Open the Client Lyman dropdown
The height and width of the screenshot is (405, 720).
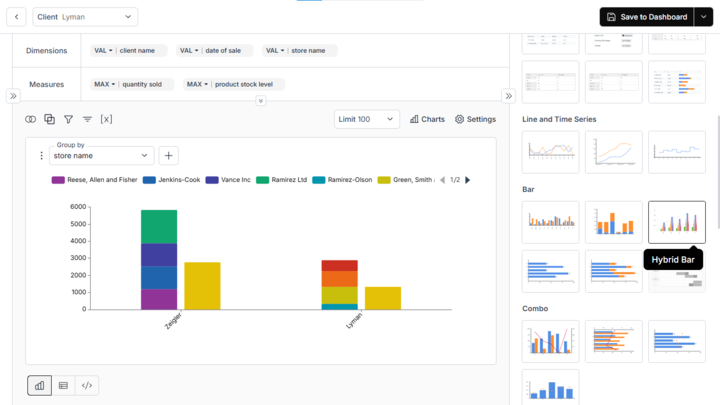(x=85, y=17)
